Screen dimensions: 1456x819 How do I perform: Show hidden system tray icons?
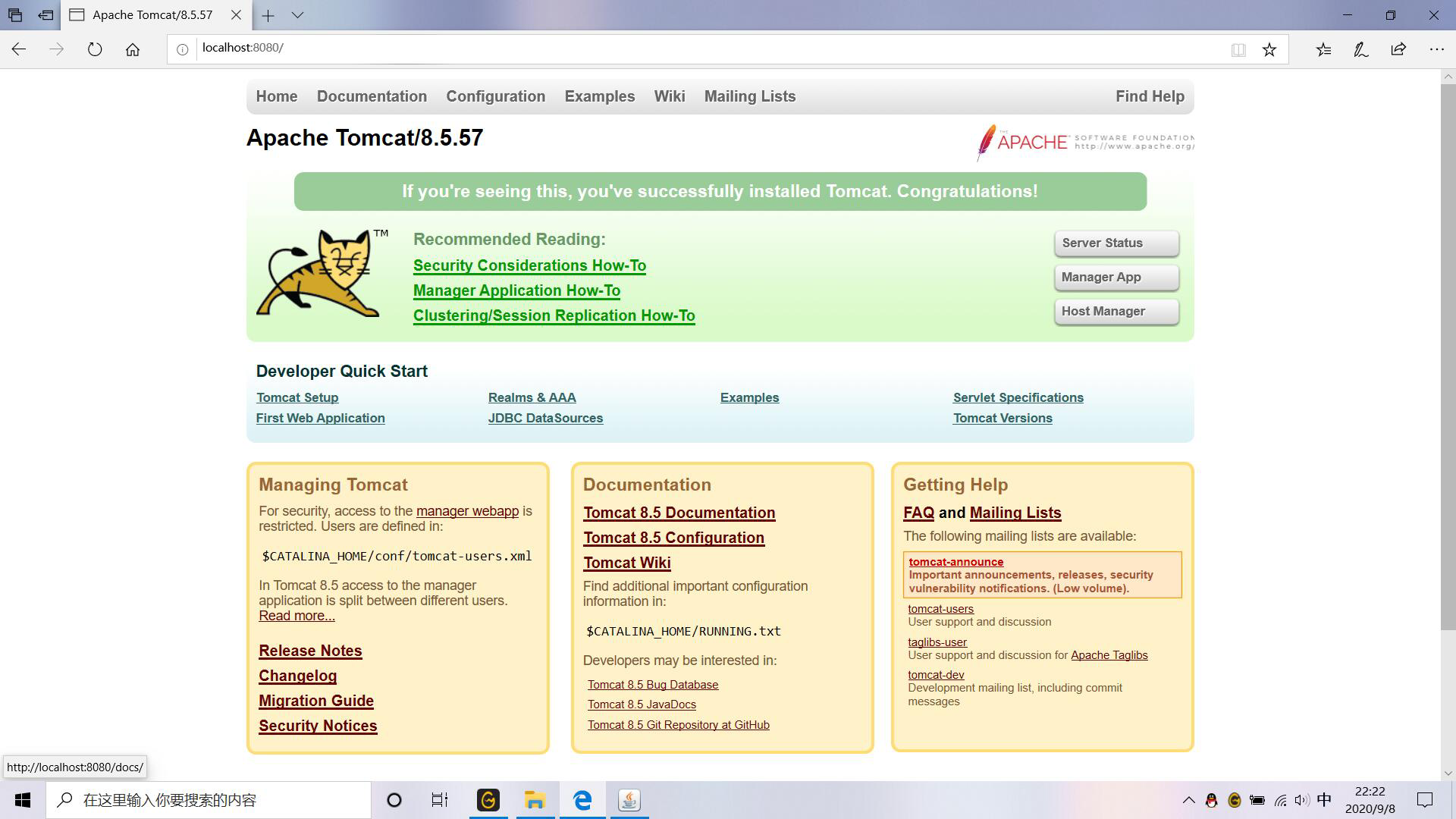1188,800
